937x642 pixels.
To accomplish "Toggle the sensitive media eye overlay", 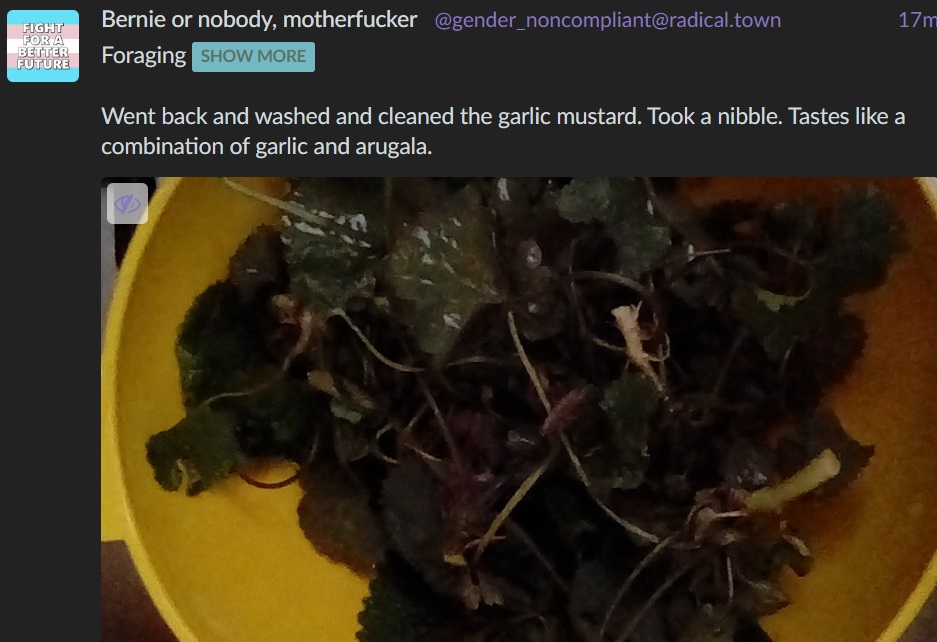I will pyautogui.click(x=127, y=204).
